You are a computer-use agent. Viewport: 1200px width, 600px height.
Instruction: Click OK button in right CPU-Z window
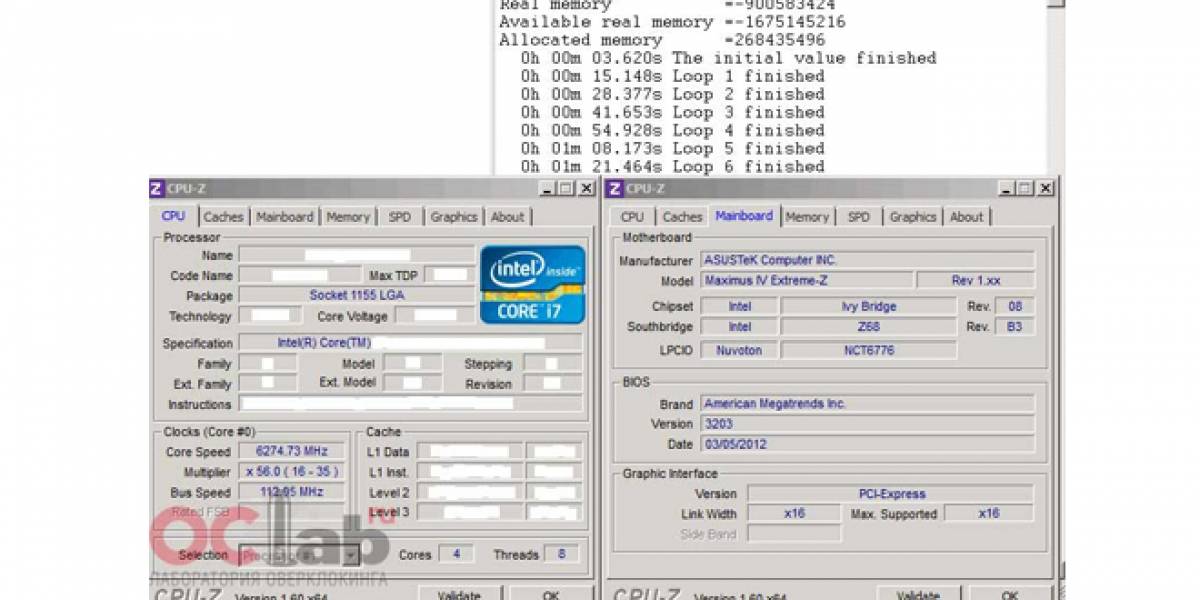pyautogui.click(x=1009, y=595)
